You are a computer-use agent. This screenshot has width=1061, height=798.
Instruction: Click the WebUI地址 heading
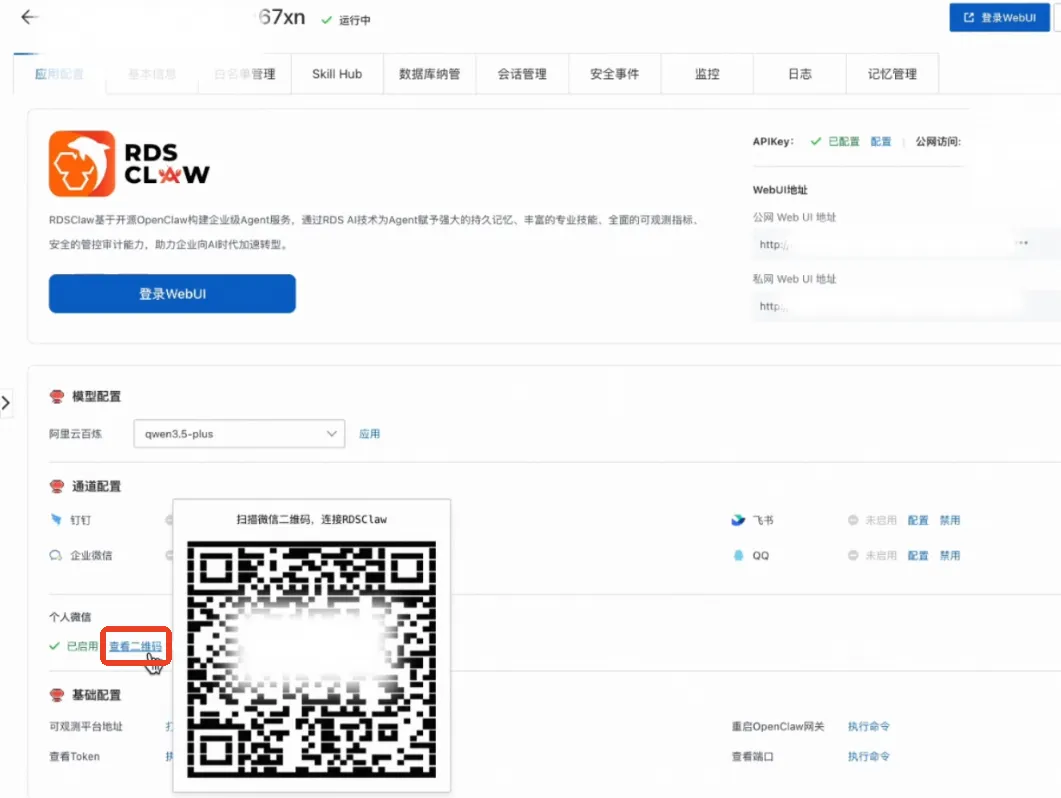(780, 190)
